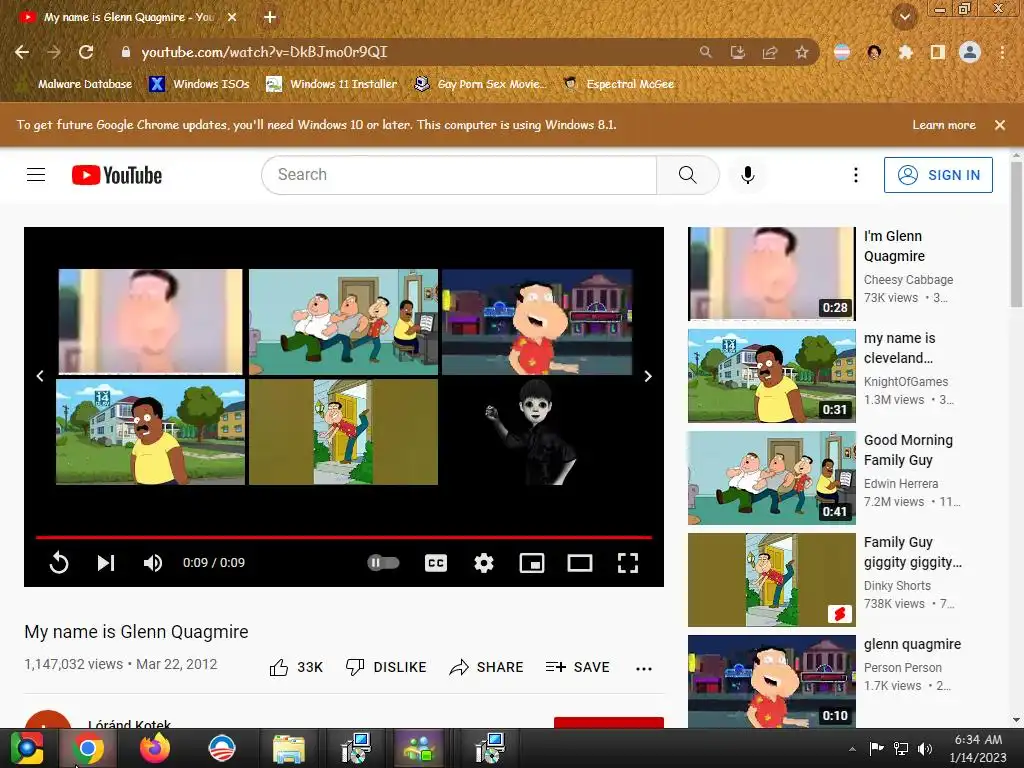The image size is (1024, 768).
Task: Open glenn quagmire sidebar video title
Action: [912, 644]
